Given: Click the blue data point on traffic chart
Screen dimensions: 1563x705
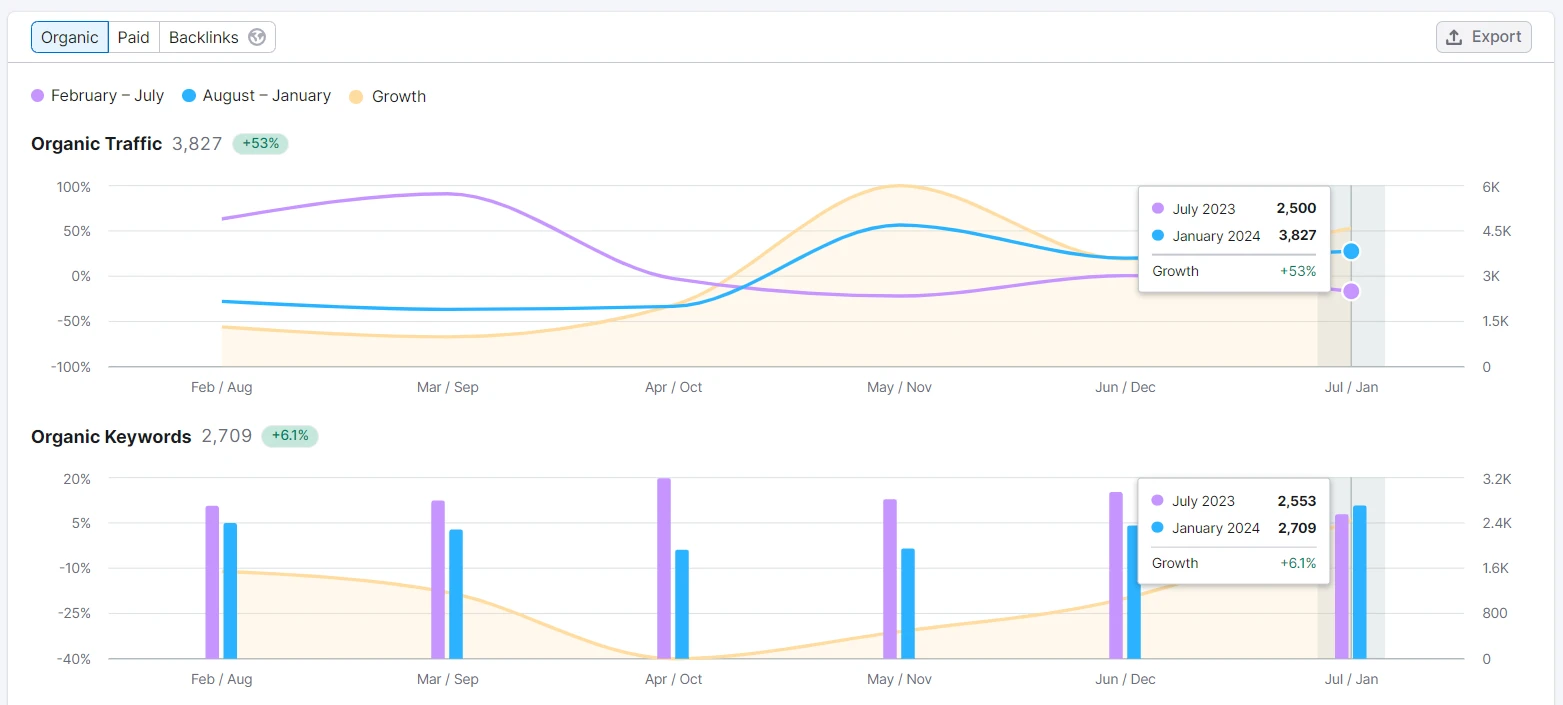Looking at the screenshot, I should [x=1351, y=251].
